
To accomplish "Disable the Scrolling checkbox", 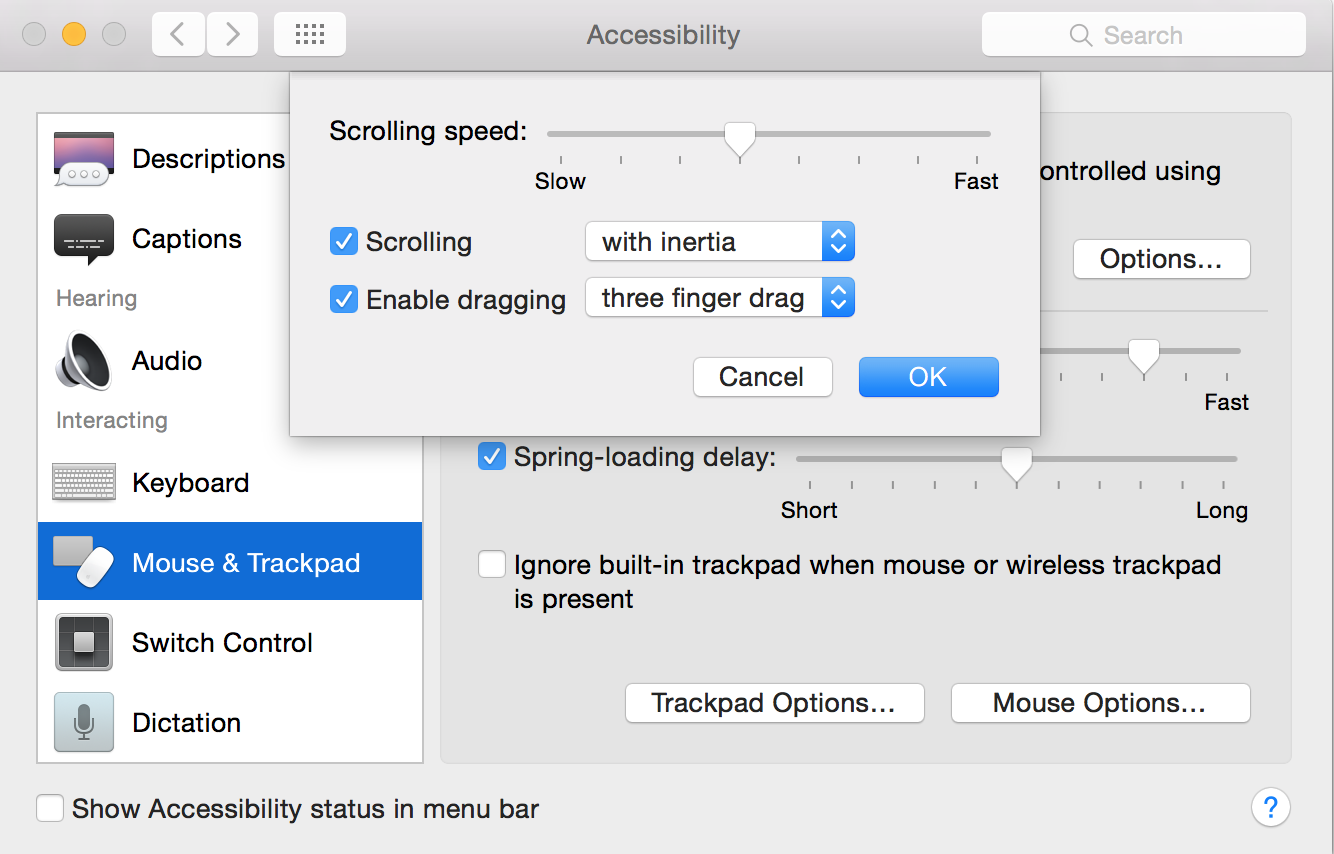I will [344, 242].
